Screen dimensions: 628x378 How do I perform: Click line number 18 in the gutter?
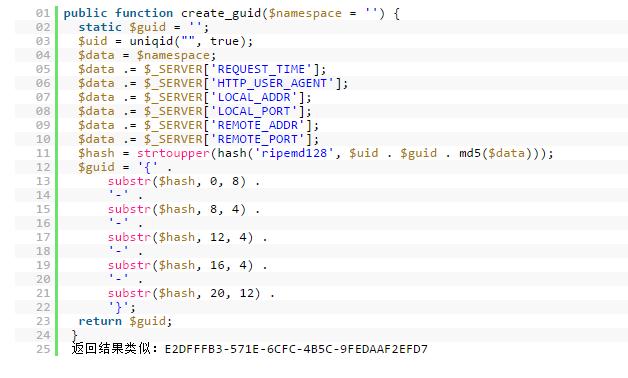point(43,251)
